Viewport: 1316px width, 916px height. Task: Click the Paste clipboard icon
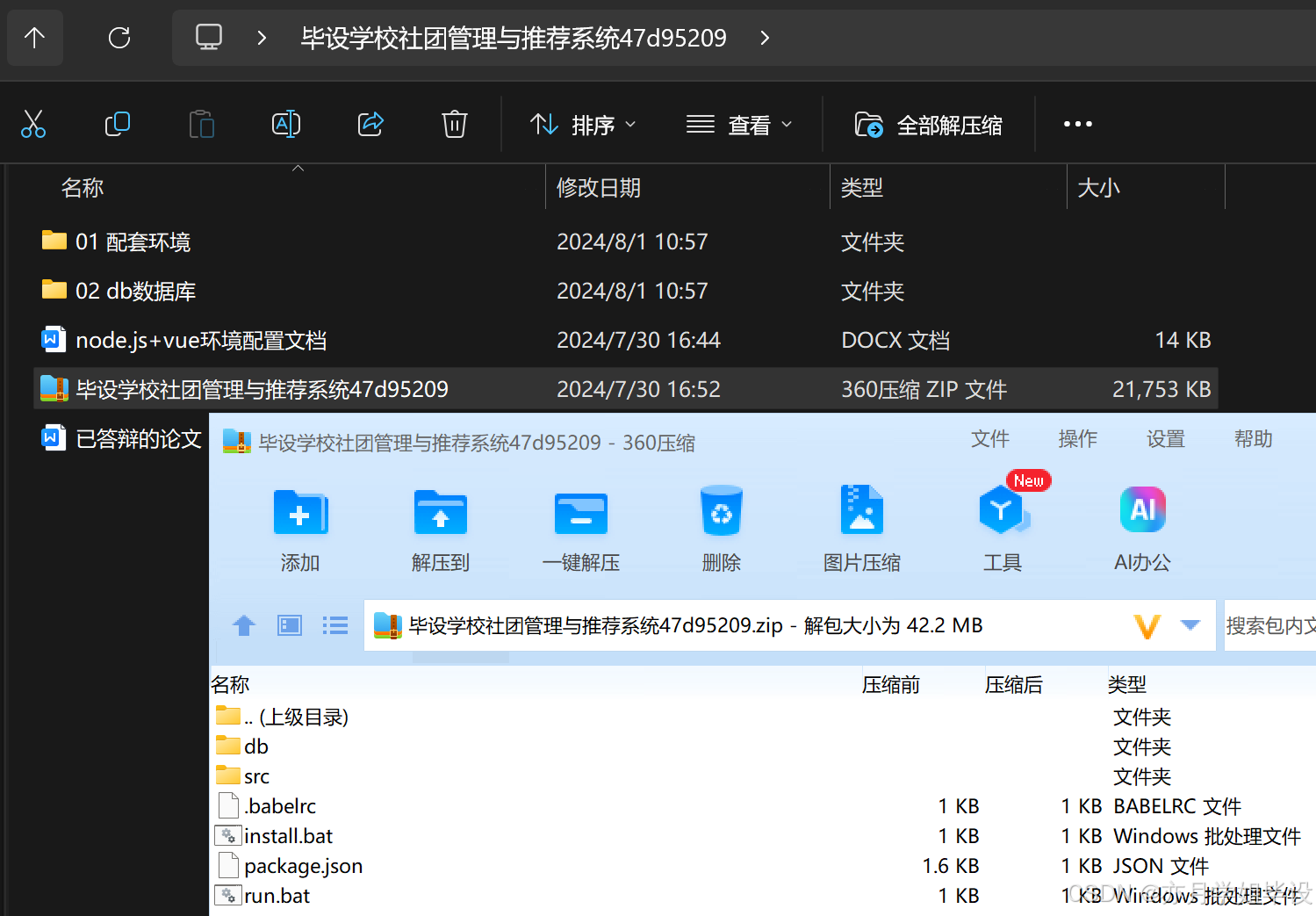click(x=202, y=124)
